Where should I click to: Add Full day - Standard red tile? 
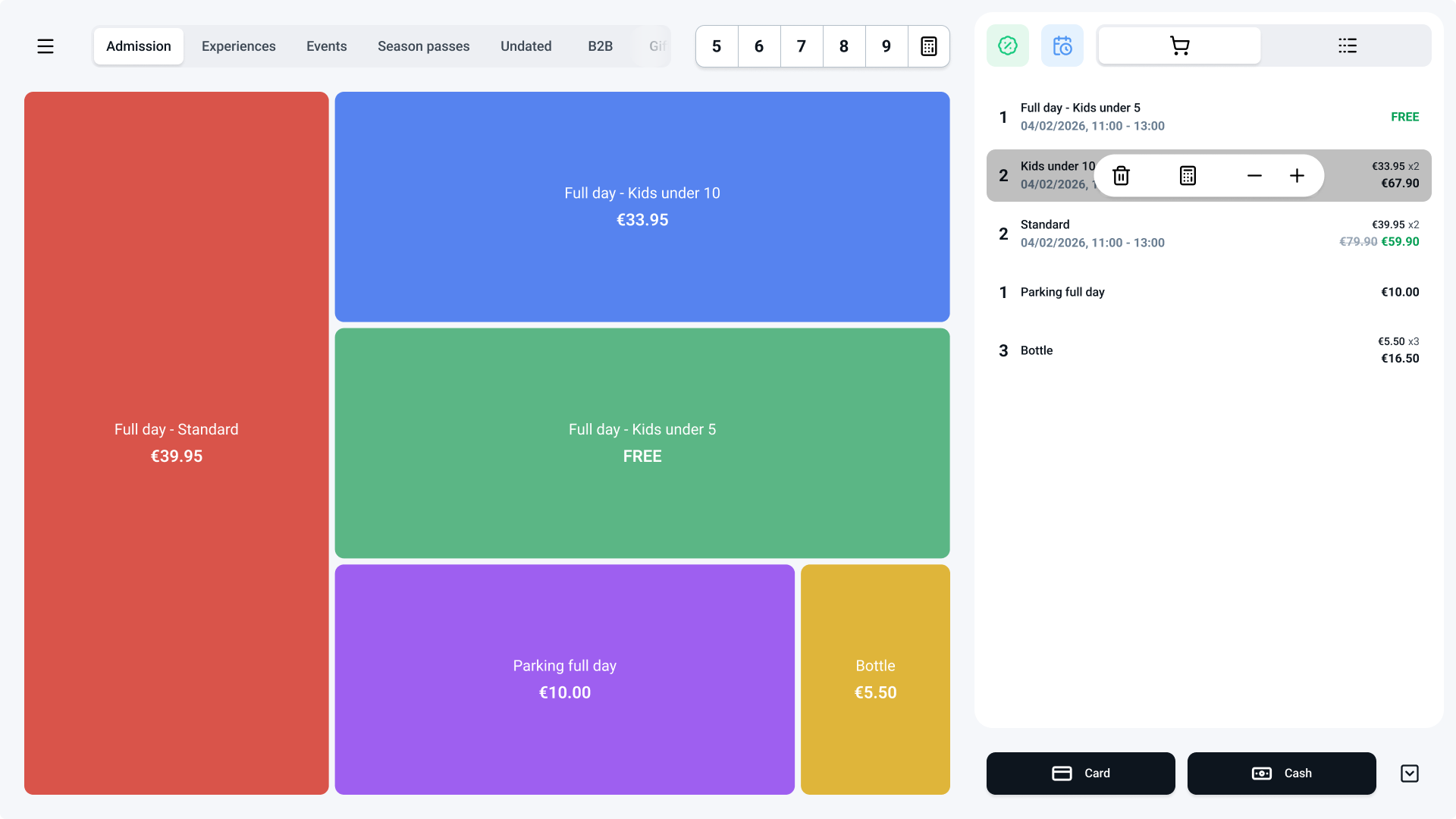176,443
